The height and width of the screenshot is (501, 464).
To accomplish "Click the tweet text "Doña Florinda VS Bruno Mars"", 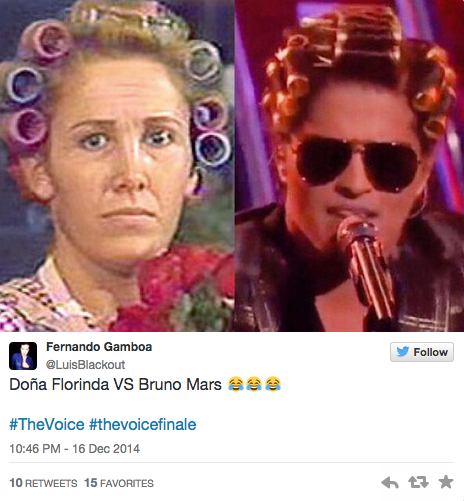I will click(115, 384).
